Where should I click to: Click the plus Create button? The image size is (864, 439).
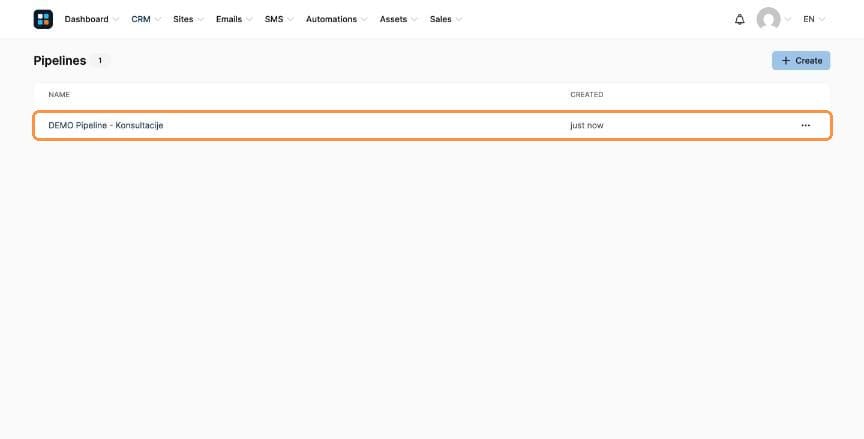click(x=801, y=61)
